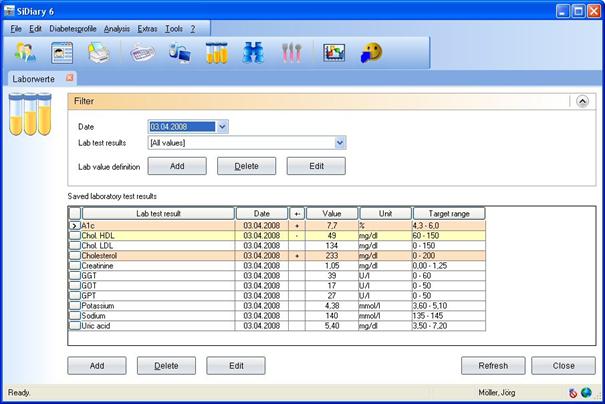605x404 pixels.
Task: Sort by the Target range column header
Action: point(447,213)
